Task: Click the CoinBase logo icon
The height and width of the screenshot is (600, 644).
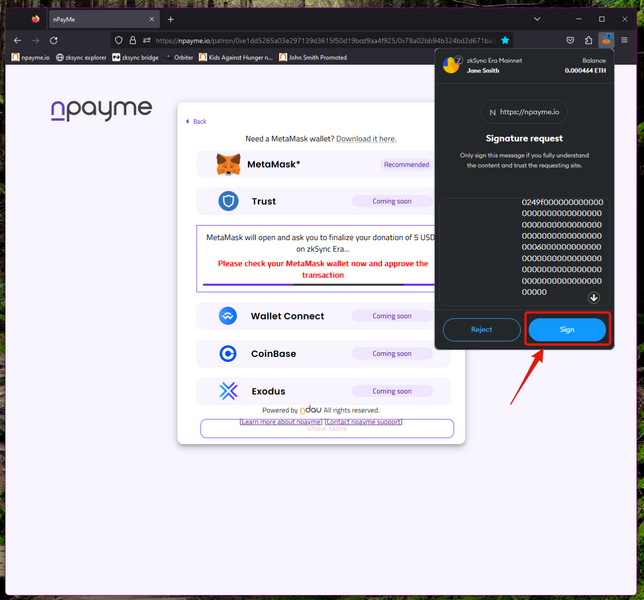Action: [228, 354]
